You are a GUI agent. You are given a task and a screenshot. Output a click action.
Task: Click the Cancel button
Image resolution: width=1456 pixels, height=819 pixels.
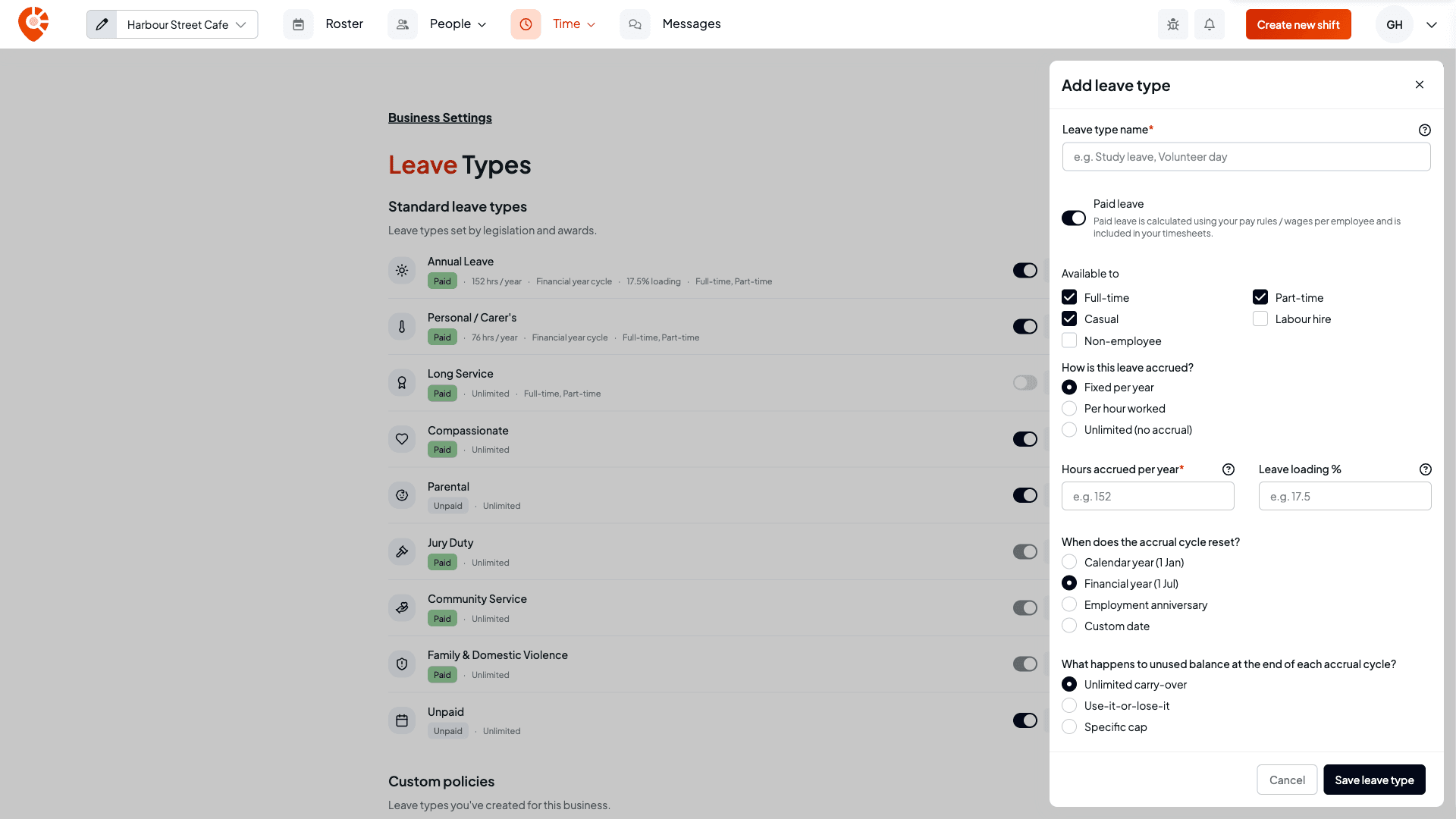coord(1287,780)
